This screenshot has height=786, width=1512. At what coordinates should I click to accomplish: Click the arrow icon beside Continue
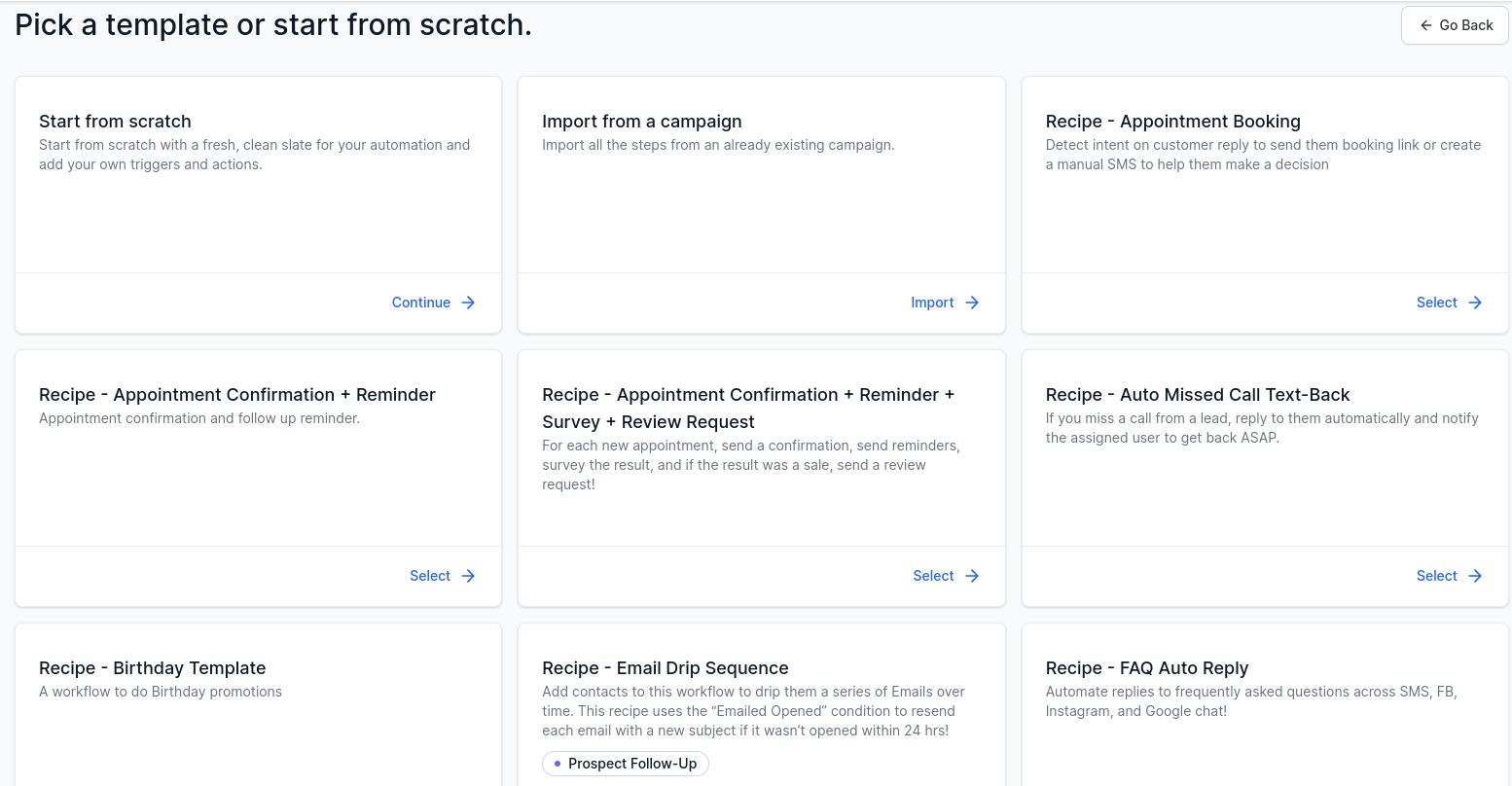tap(468, 303)
